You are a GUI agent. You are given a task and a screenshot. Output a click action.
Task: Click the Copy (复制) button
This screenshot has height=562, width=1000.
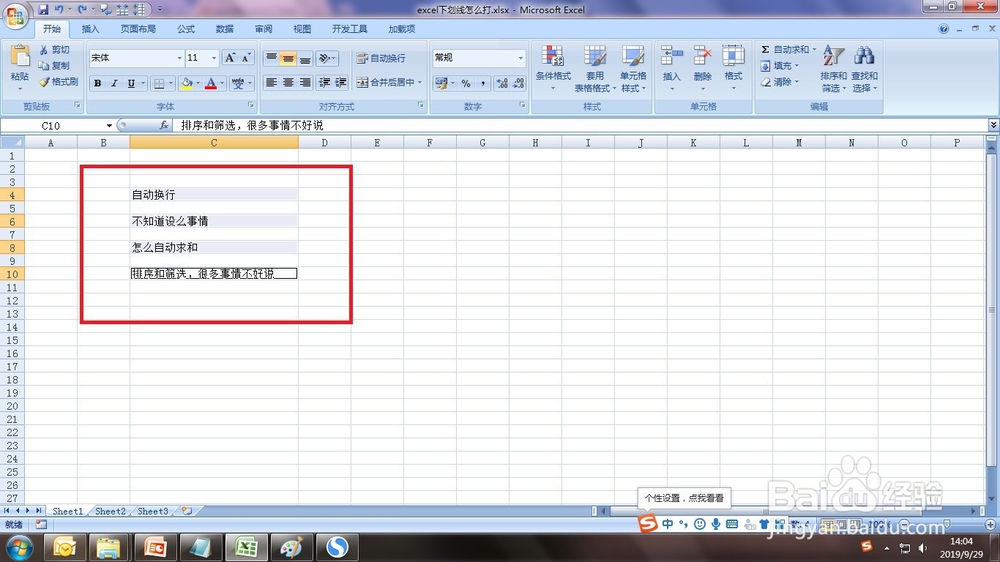click(54, 66)
